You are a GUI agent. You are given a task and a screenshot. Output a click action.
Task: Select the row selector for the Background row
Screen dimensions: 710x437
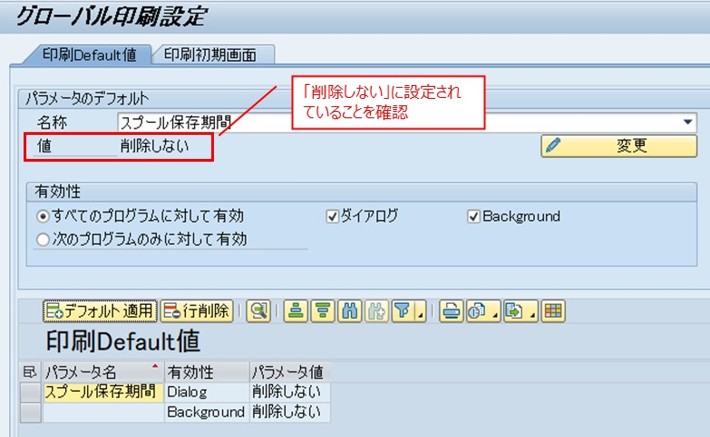click(31, 413)
